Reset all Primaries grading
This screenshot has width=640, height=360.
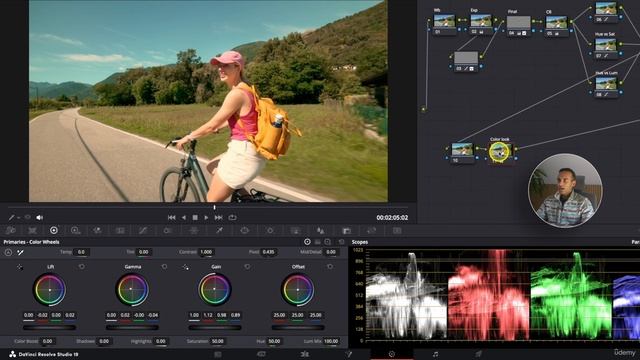click(x=341, y=242)
